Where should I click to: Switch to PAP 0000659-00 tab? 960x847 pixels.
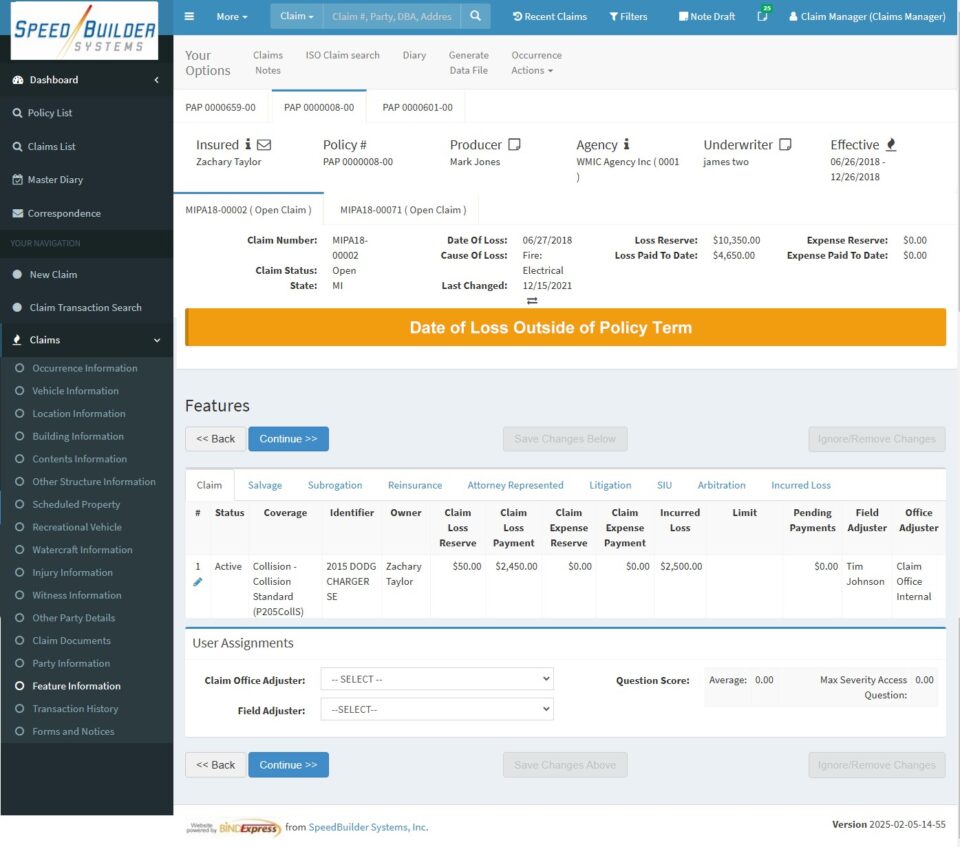tap(220, 107)
